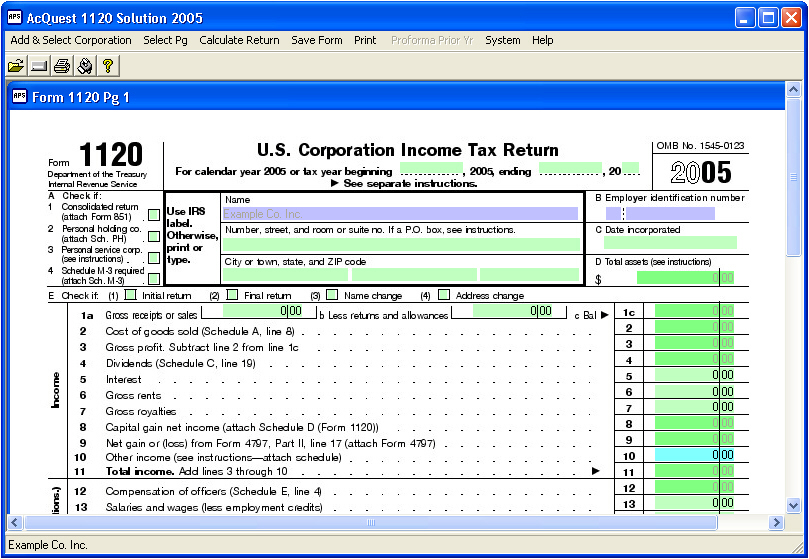809x559 pixels.
Task: Click the APS application icon in main title bar
Action: pos(14,18)
